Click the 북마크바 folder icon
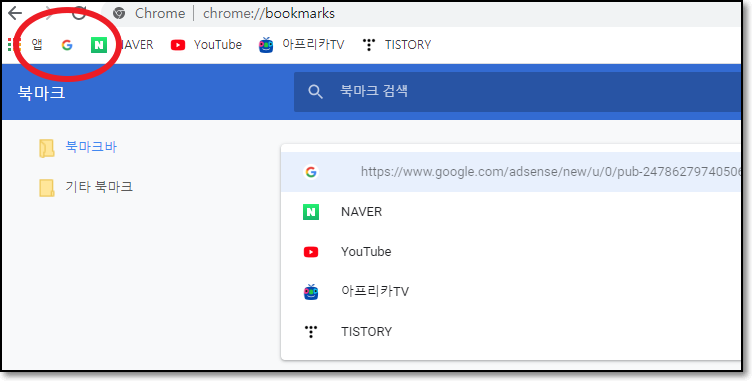This screenshot has width=752, height=381. point(47,148)
